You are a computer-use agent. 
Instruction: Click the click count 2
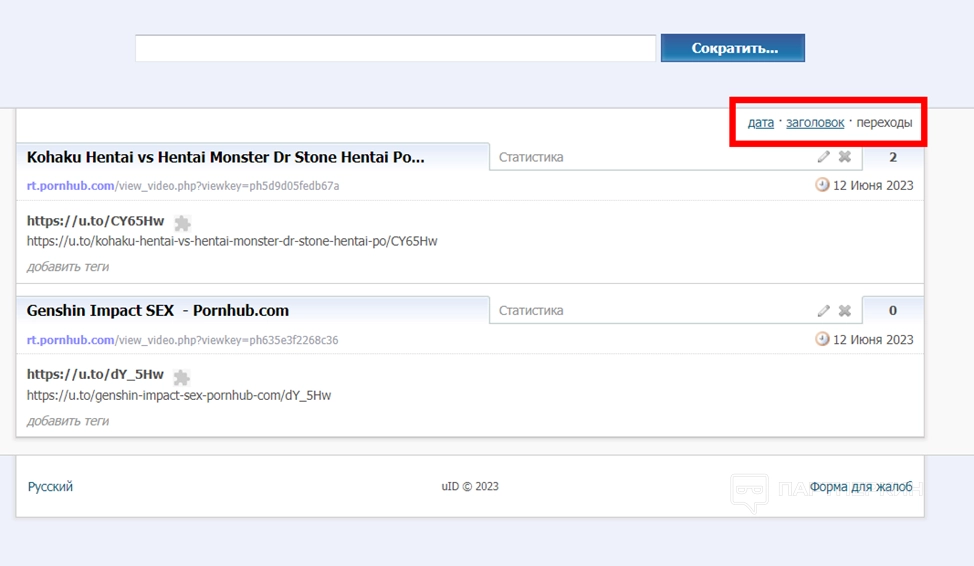tap(893, 157)
